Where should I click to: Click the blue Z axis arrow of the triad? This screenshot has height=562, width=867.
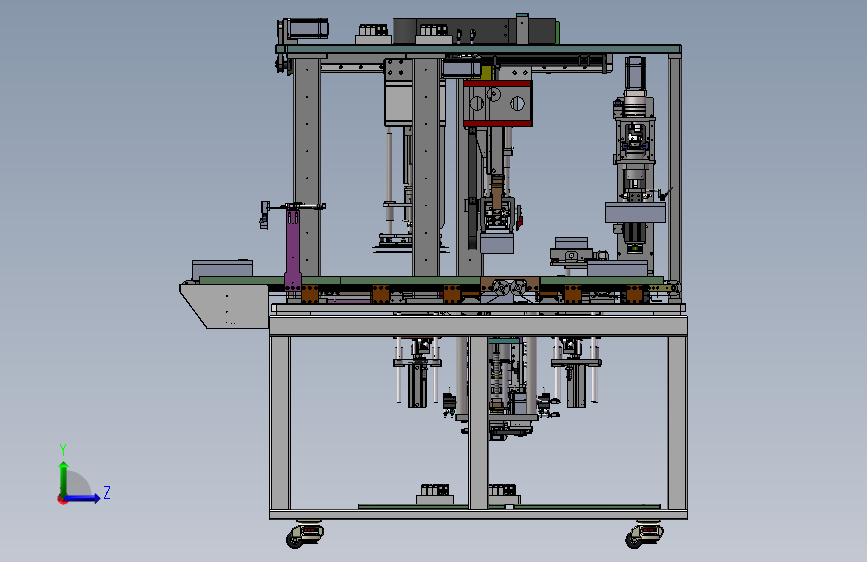[83, 498]
